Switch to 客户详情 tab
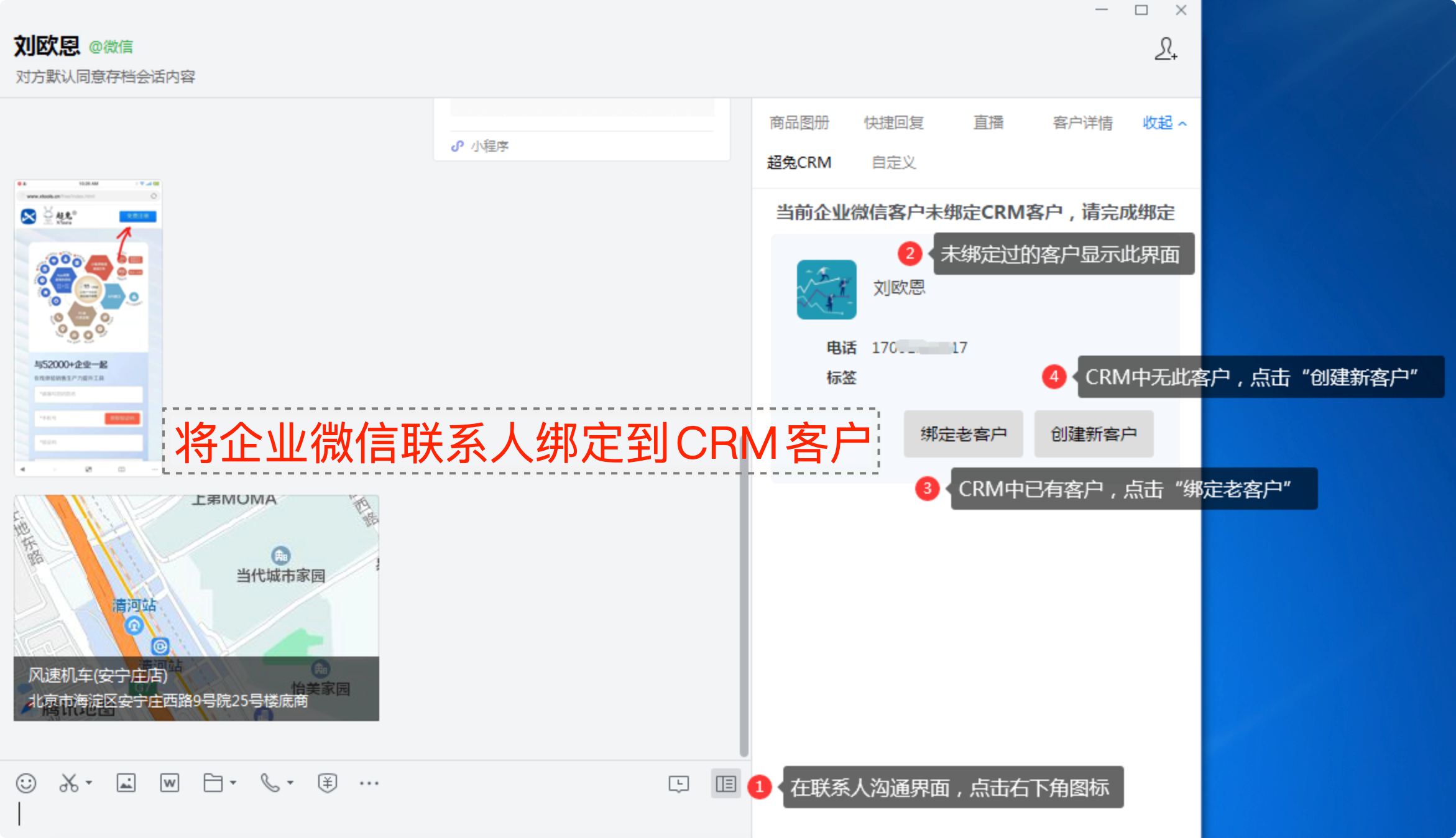Viewport: 1456px width, 838px height. coord(1083,122)
